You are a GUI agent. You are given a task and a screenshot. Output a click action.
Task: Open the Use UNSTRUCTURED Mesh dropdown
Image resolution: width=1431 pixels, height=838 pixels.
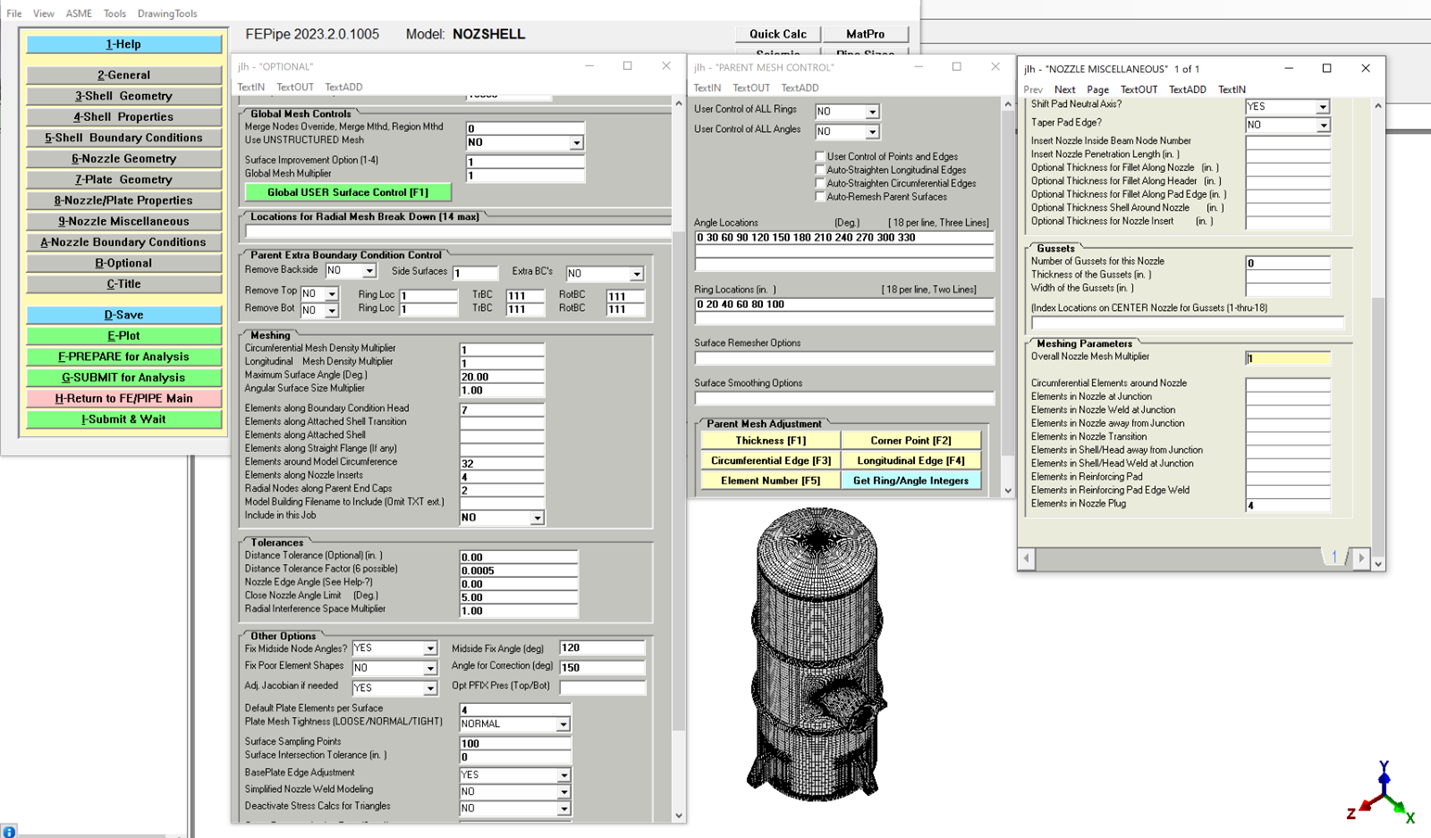click(575, 143)
